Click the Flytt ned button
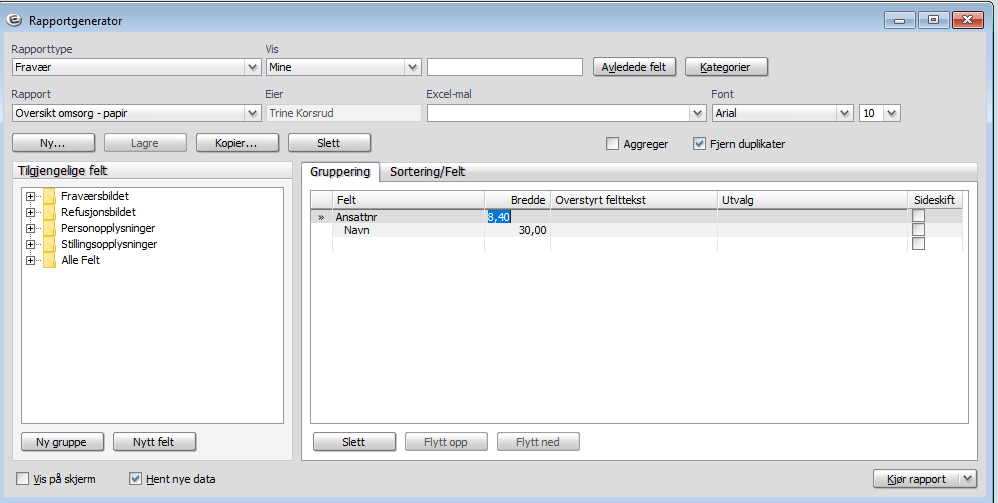The height and width of the screenshot is (503, 998). (538, 442)
